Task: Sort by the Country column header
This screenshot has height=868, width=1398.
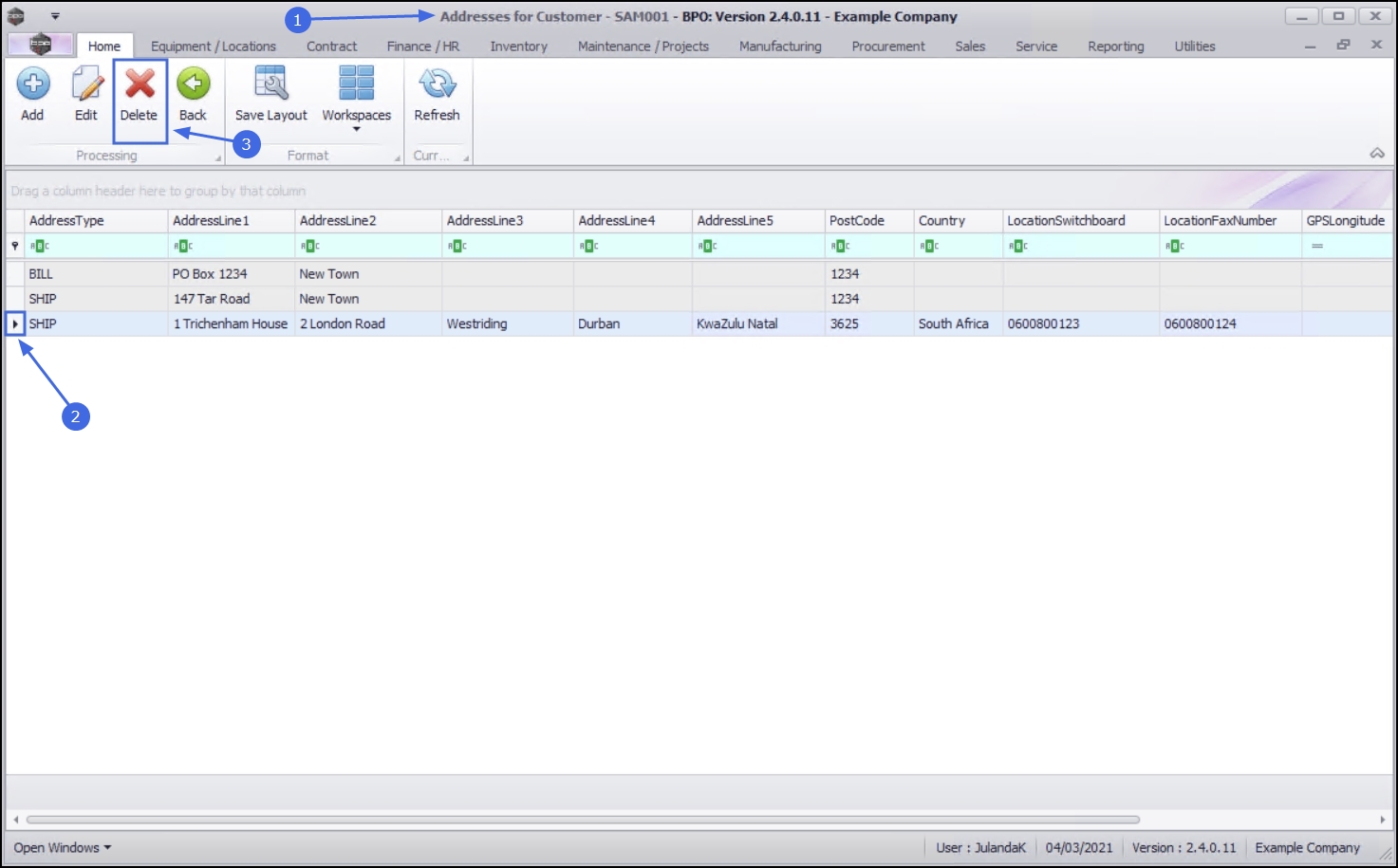Action: (958, 221)
